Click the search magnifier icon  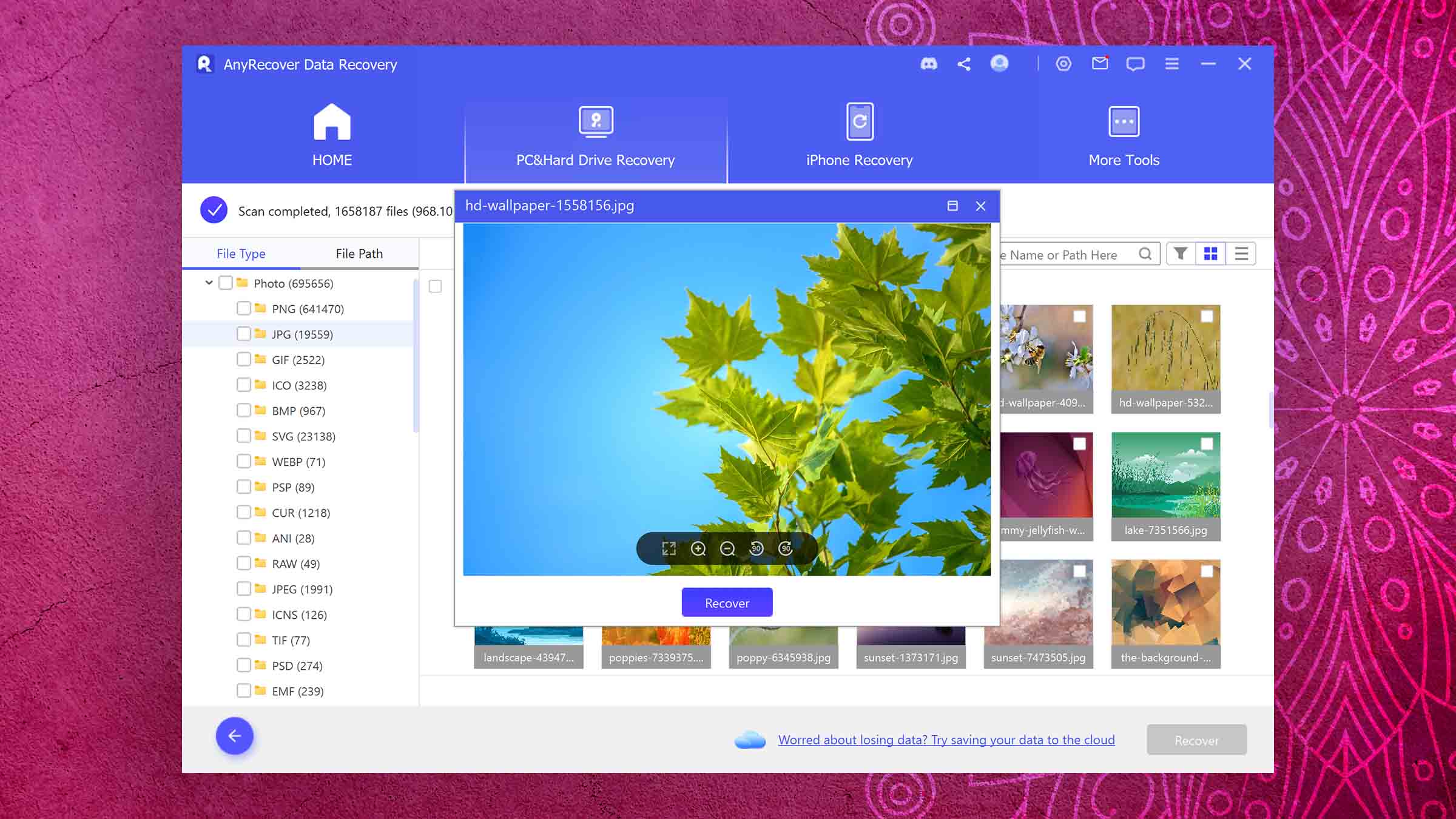[1145, 254]
